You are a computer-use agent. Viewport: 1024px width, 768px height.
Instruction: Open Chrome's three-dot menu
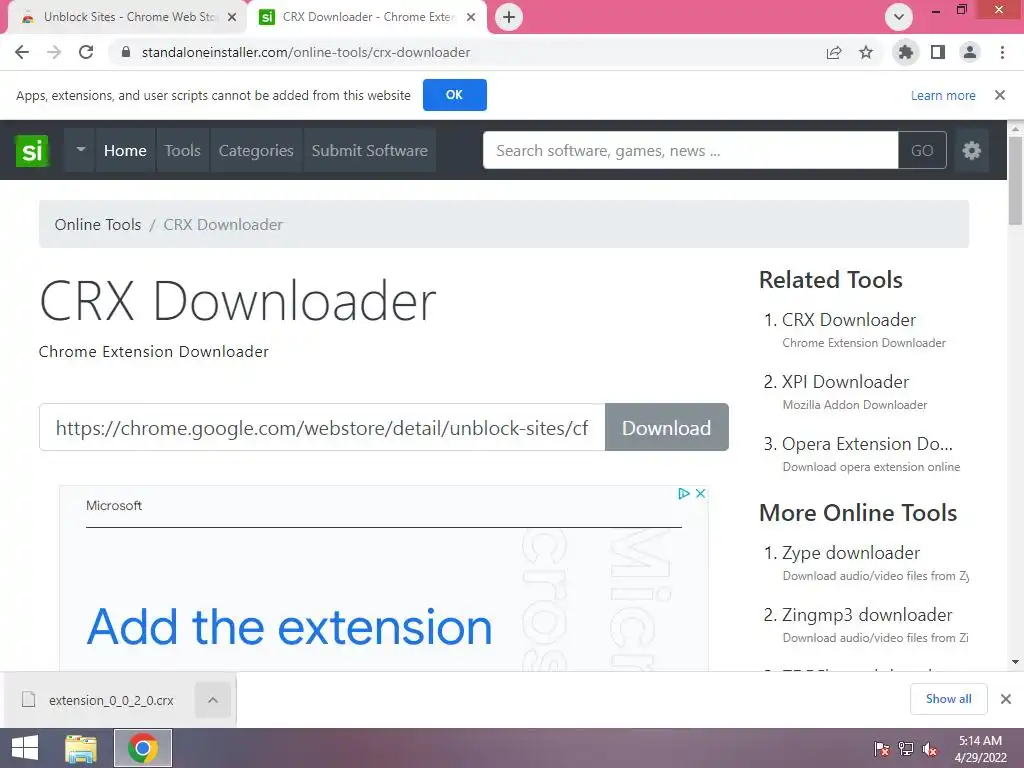pos(1002,52)
